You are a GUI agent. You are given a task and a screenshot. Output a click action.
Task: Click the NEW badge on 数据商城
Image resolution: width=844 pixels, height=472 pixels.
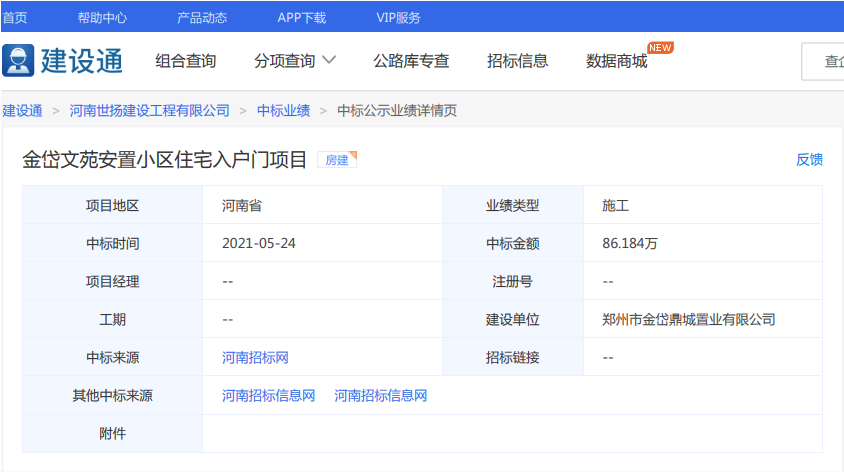[660, 47]
